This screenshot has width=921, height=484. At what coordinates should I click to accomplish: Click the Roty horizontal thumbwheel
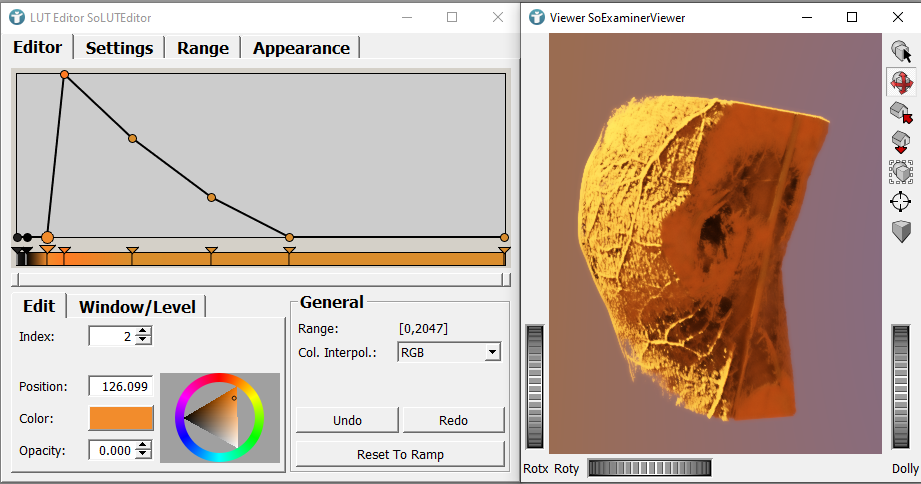(649, 468)
